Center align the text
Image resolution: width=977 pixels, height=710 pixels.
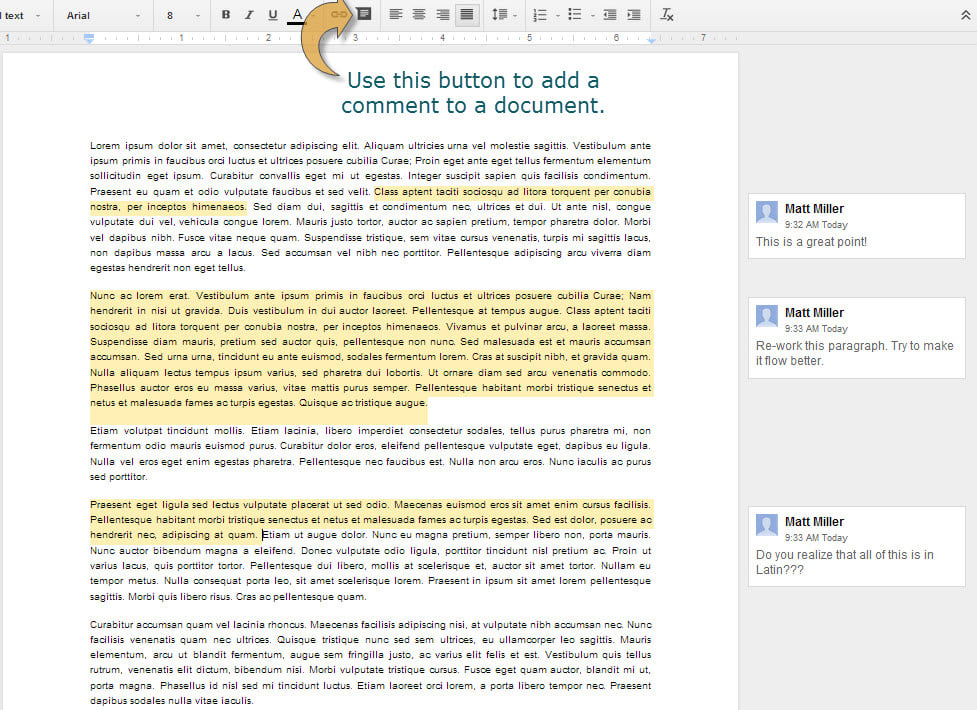point(419,15)
